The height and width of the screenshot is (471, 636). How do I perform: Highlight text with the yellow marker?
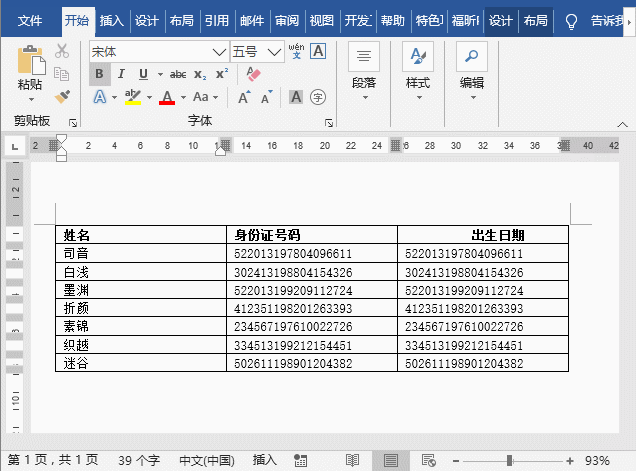[133, 97]
